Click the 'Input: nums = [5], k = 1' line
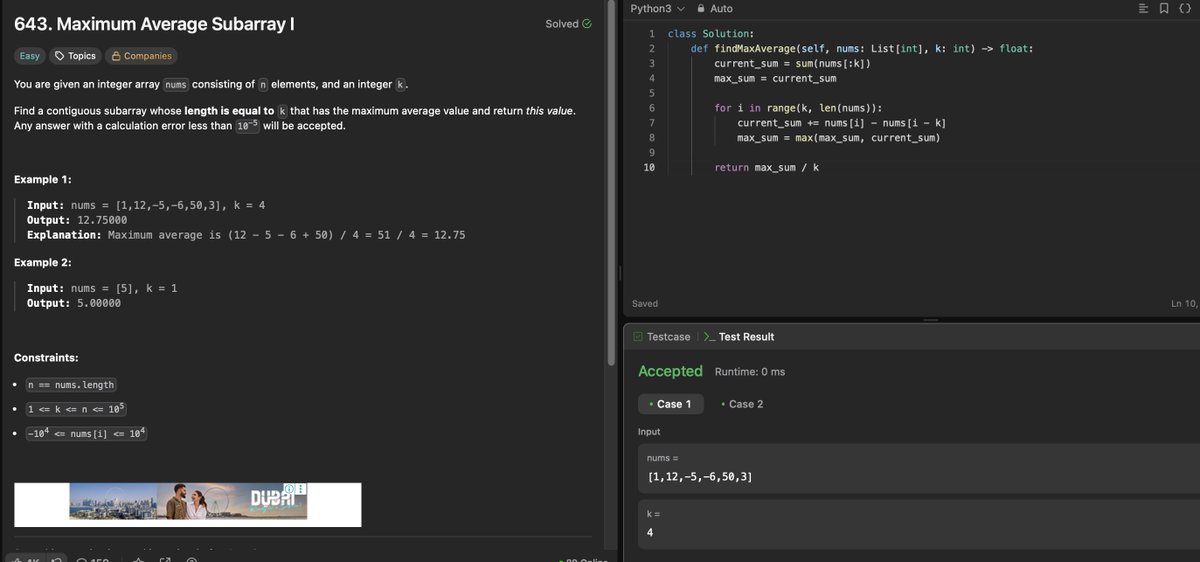Viewport: 1200px width, 562px height. [102, 288]
